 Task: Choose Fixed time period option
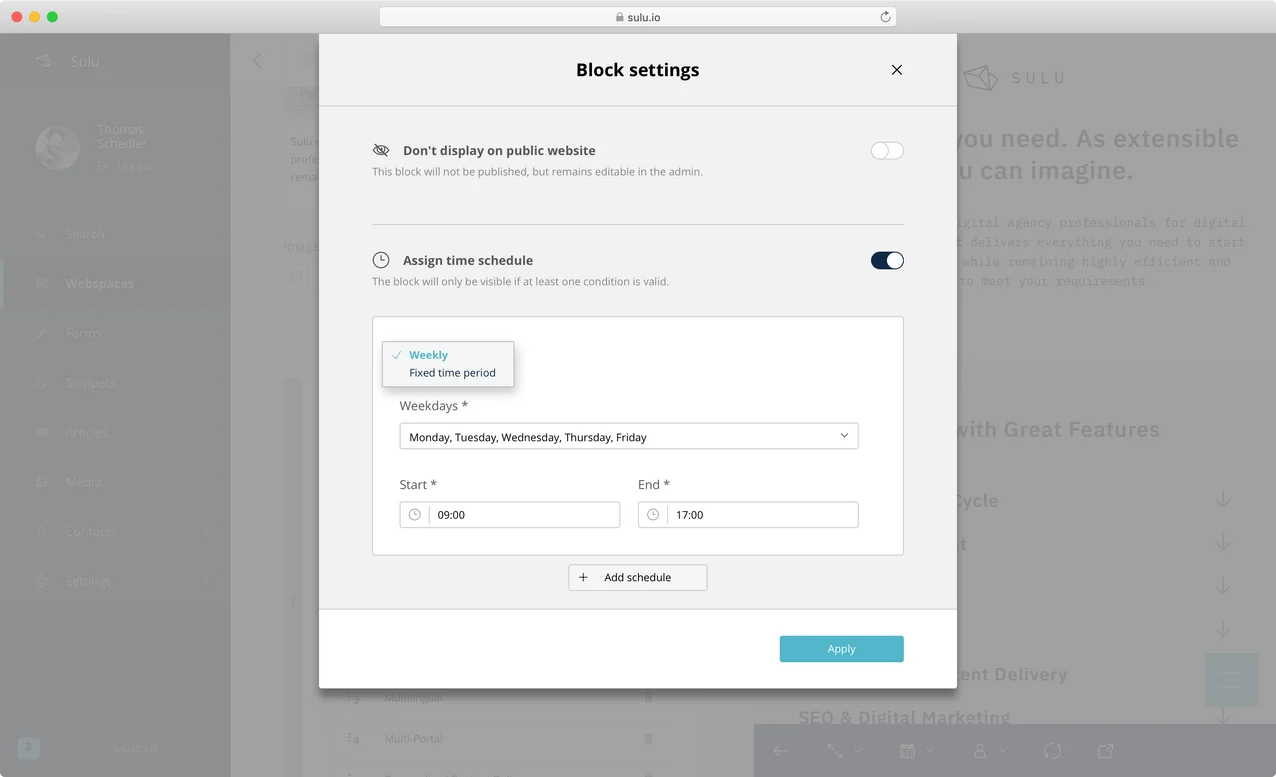(x=452, y=373)
